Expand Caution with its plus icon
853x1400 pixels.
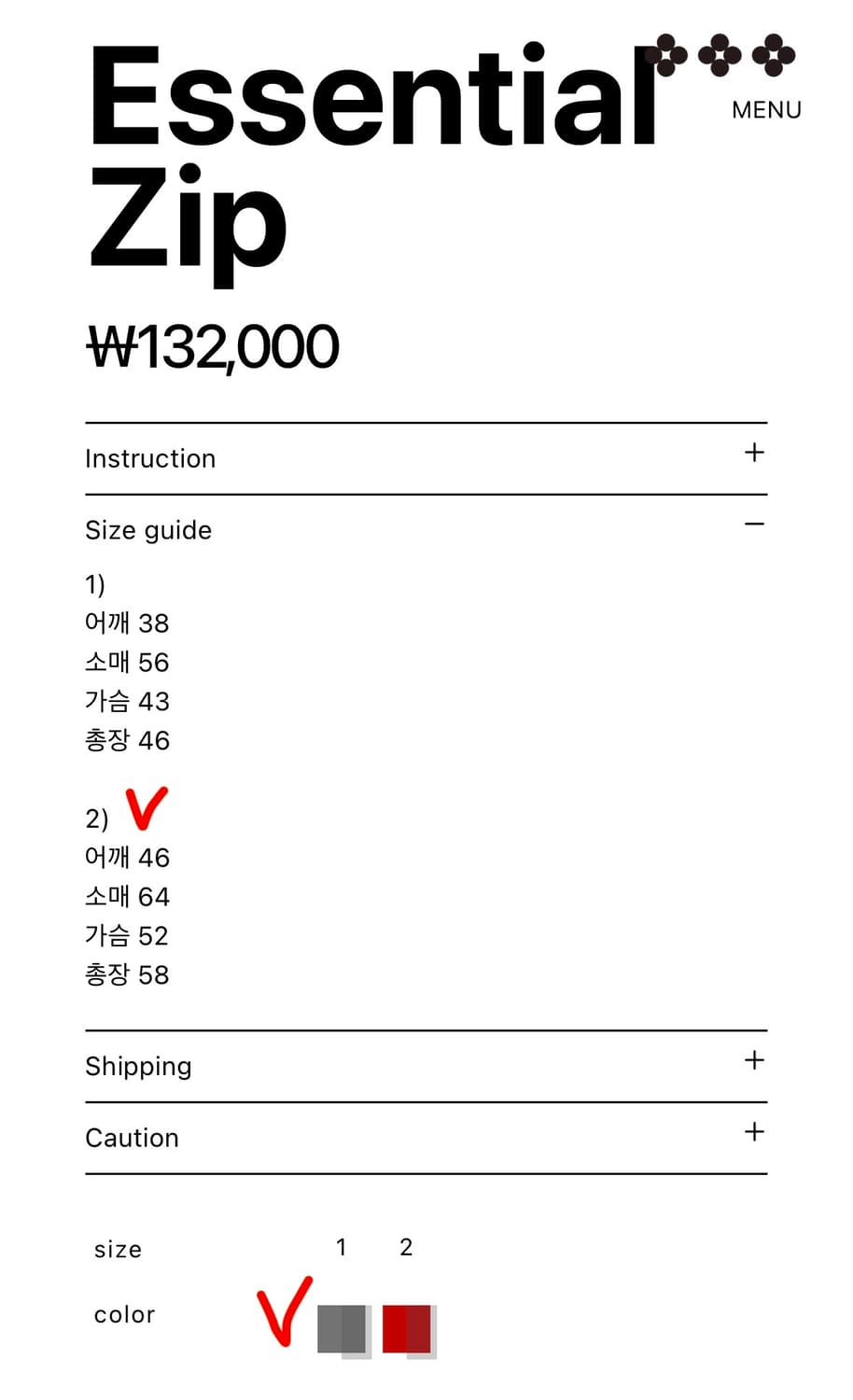coord(754,1132)
